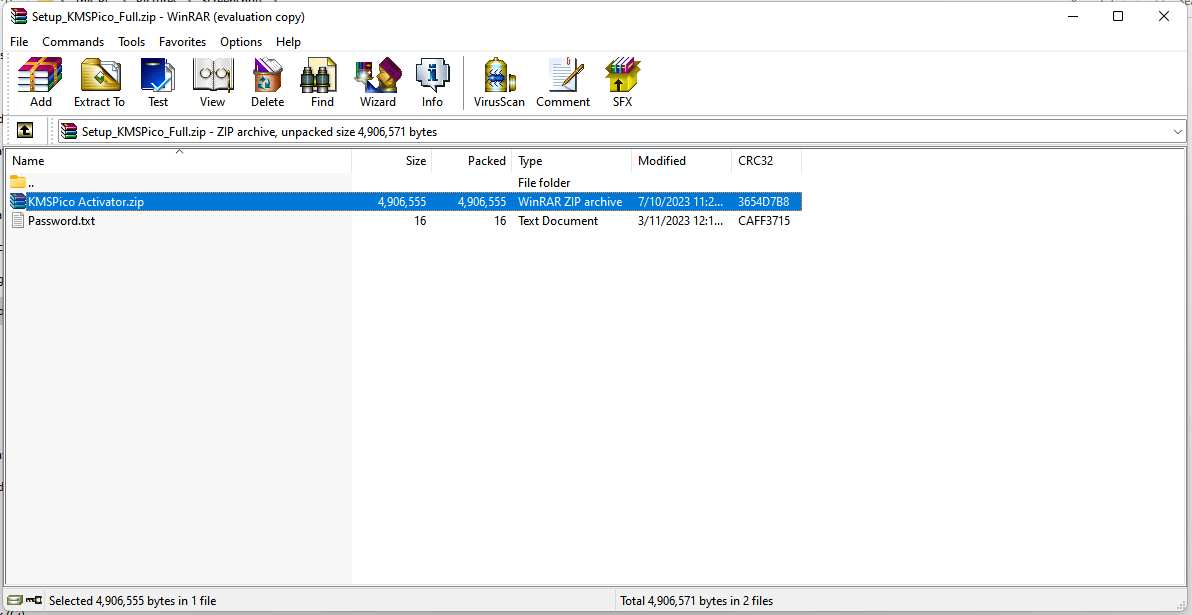
Task: Click the Password.txt document icon
Action: 18,220
